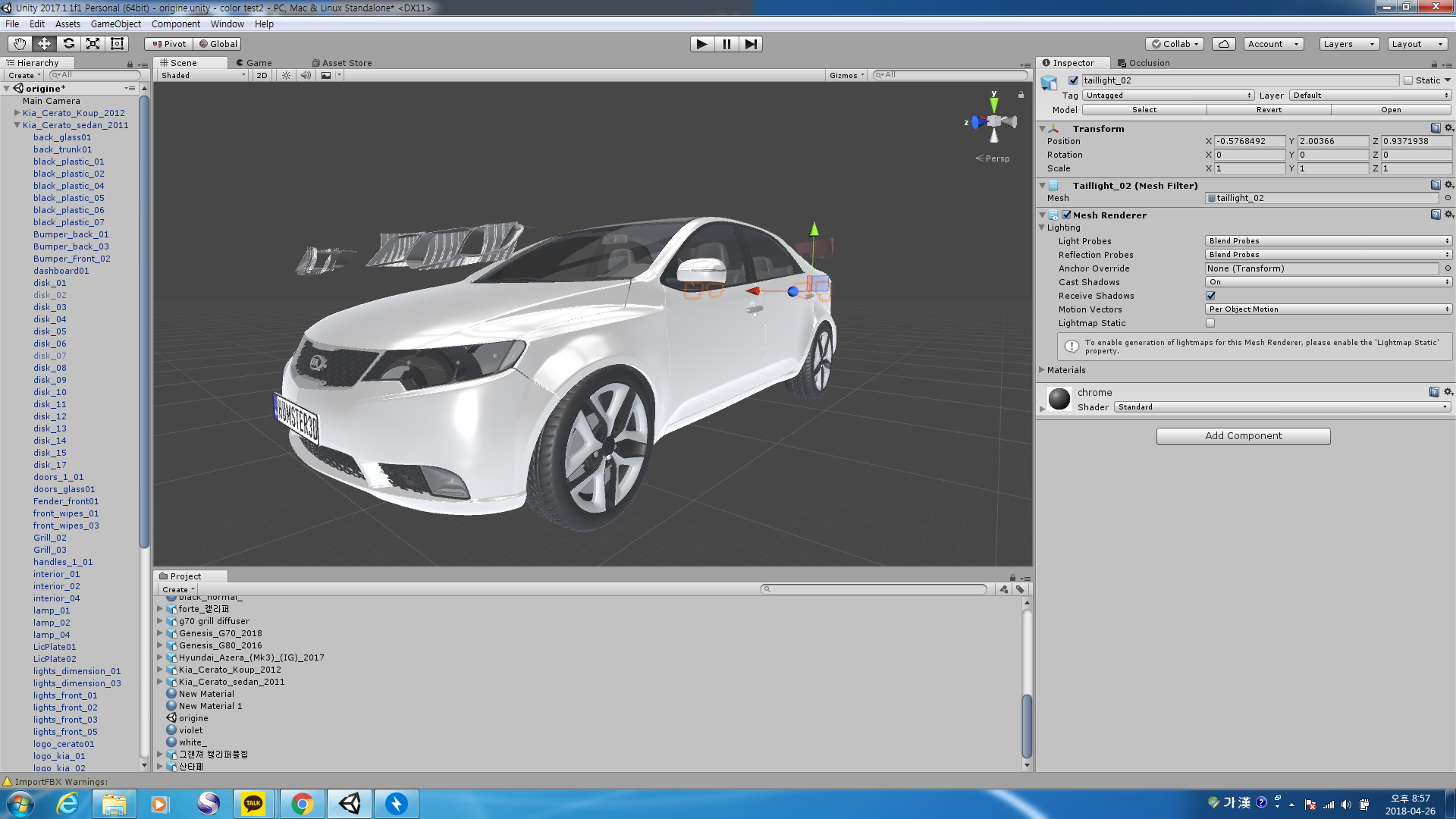Click the scene orientation gizmo
The height and width of the screenshot is (819, 1456).
point(993,121)
